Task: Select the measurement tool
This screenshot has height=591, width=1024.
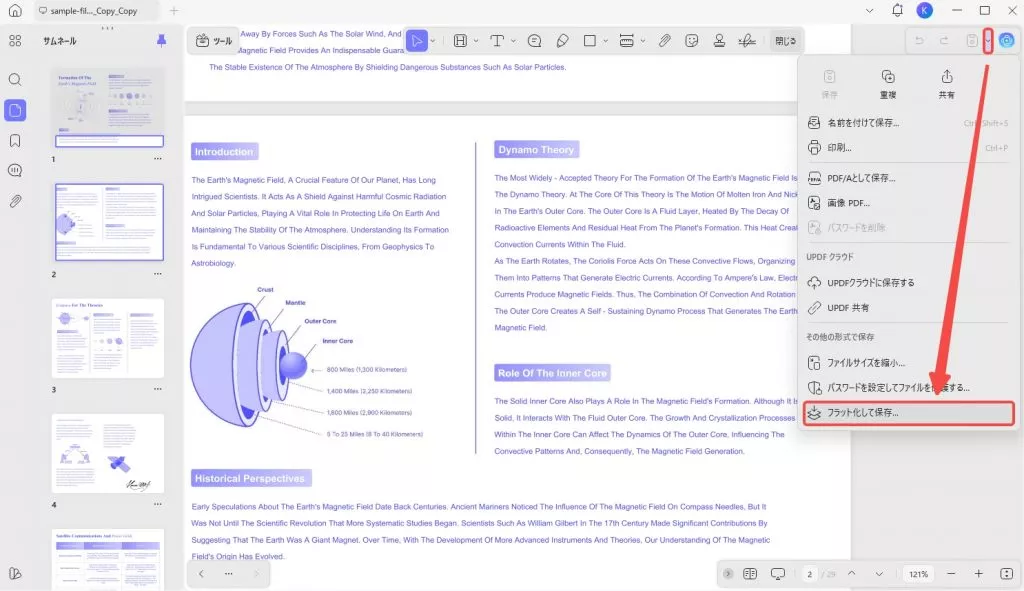Action: click(x=626, y=40)
